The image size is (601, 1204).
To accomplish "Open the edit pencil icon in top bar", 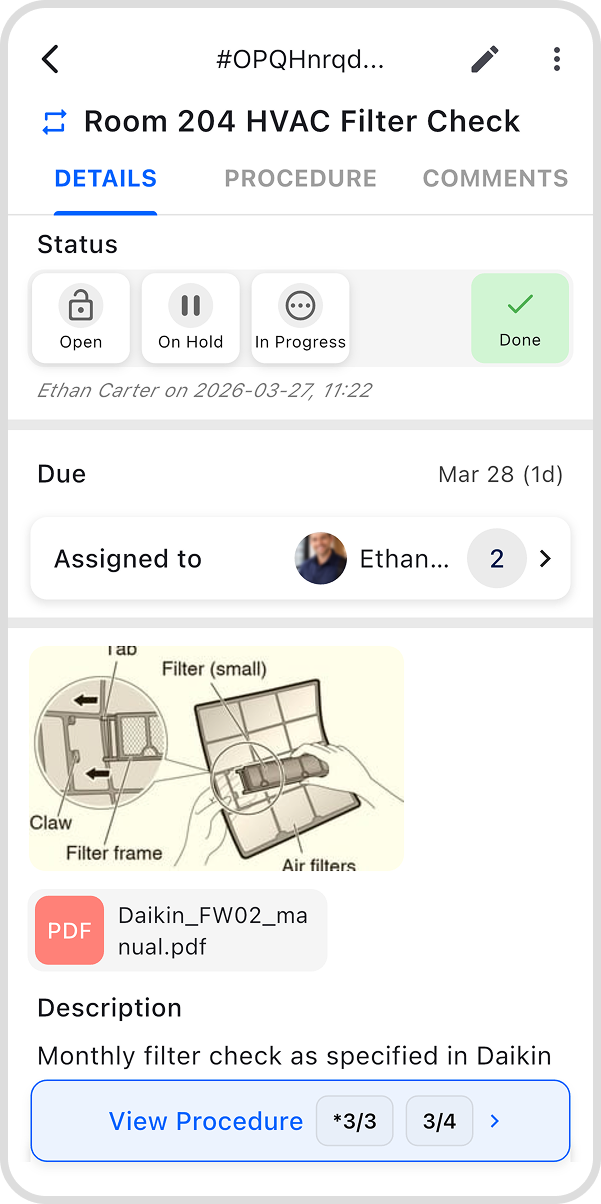I will point(484,59).
